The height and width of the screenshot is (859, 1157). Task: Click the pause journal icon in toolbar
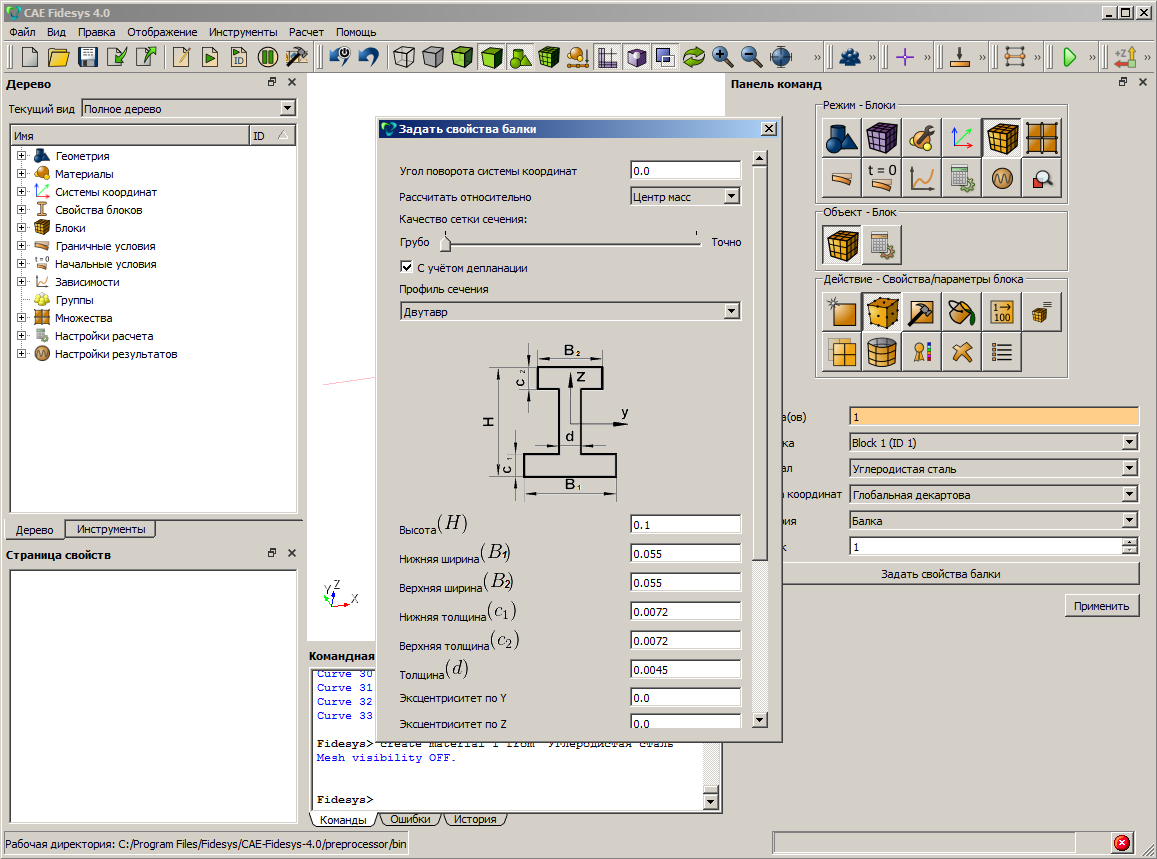267,57
